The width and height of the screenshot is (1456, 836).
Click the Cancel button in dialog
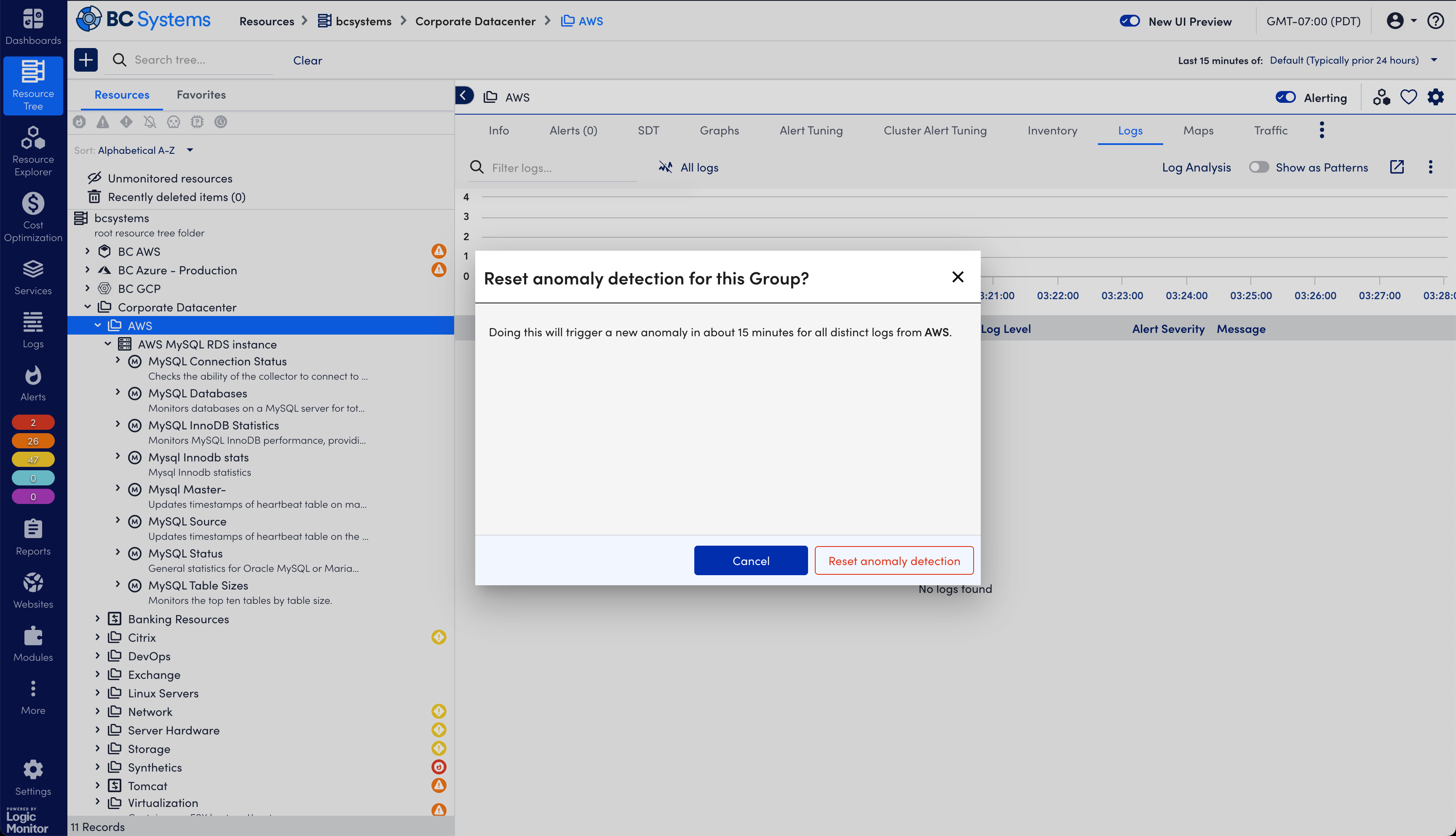750,560
